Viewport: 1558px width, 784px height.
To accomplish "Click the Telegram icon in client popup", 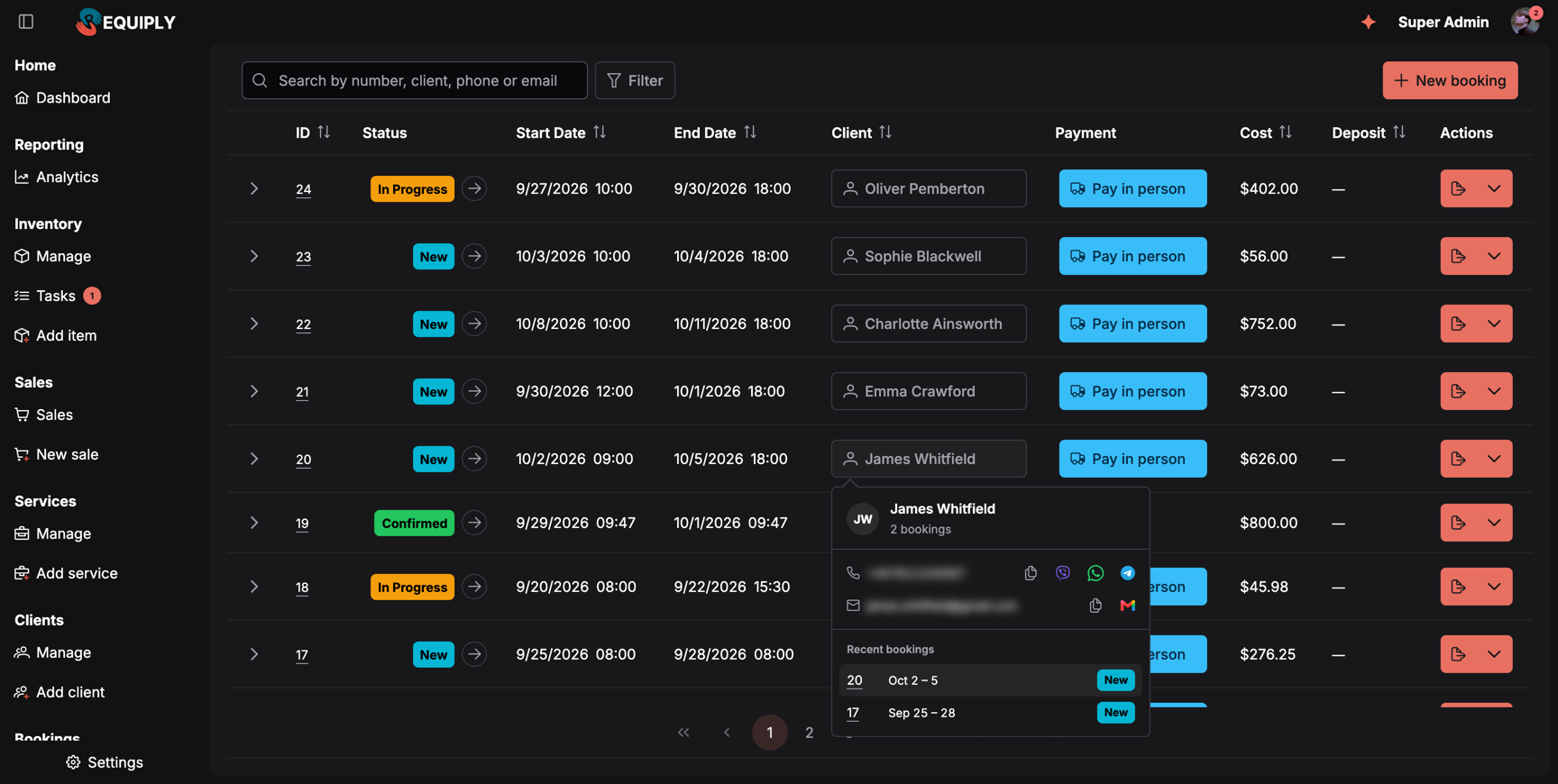I will click(x=1128, y=573).
